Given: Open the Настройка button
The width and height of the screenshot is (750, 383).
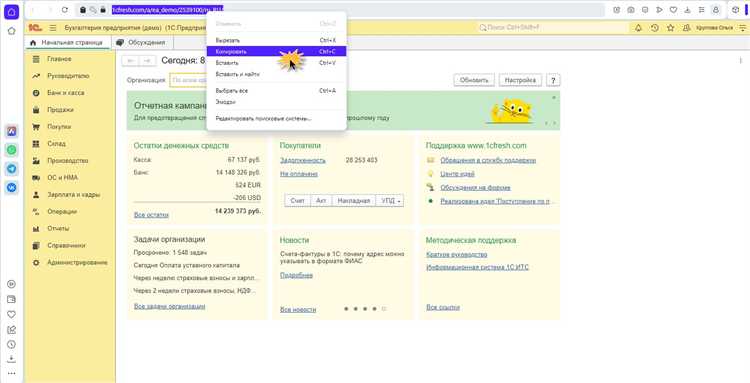Looking at the screenshot, I should coord(520,80).
